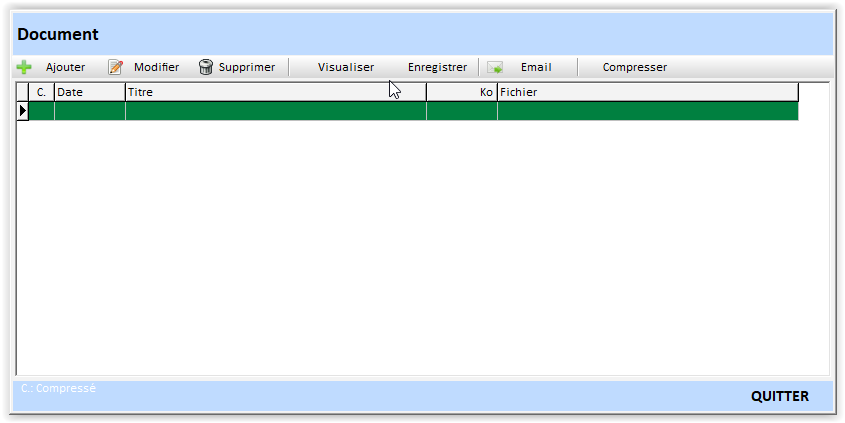
Task: Send by Email toolbar label
Action: 536,67
